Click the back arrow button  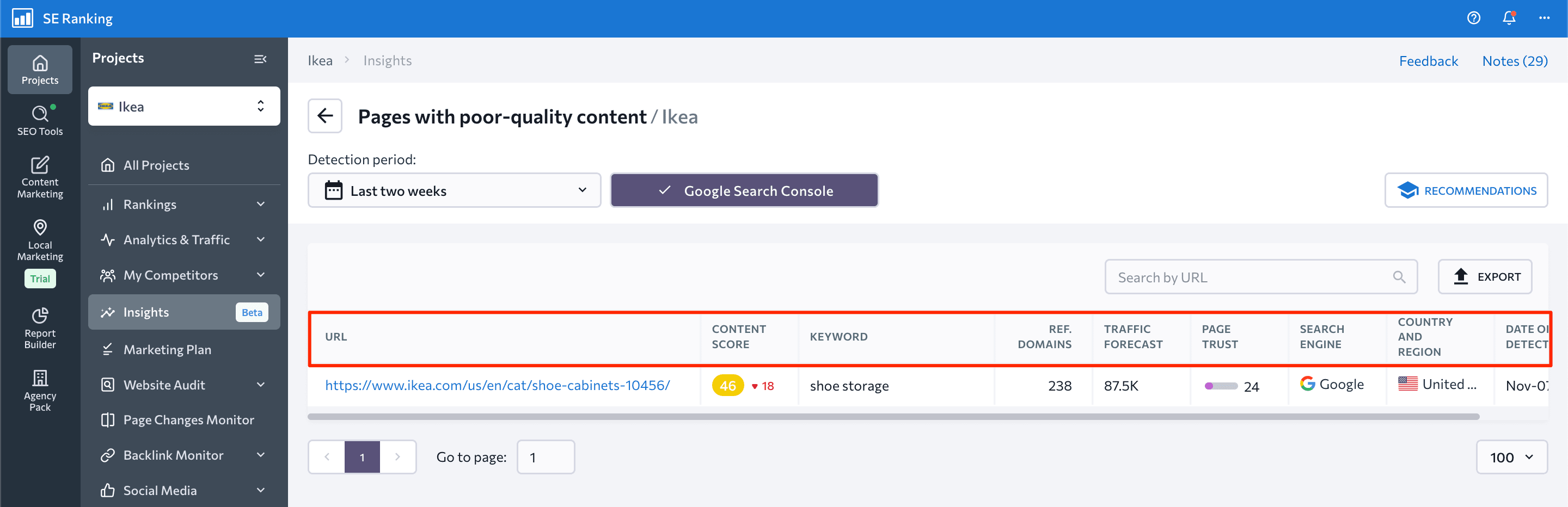[x=325, y=115]
